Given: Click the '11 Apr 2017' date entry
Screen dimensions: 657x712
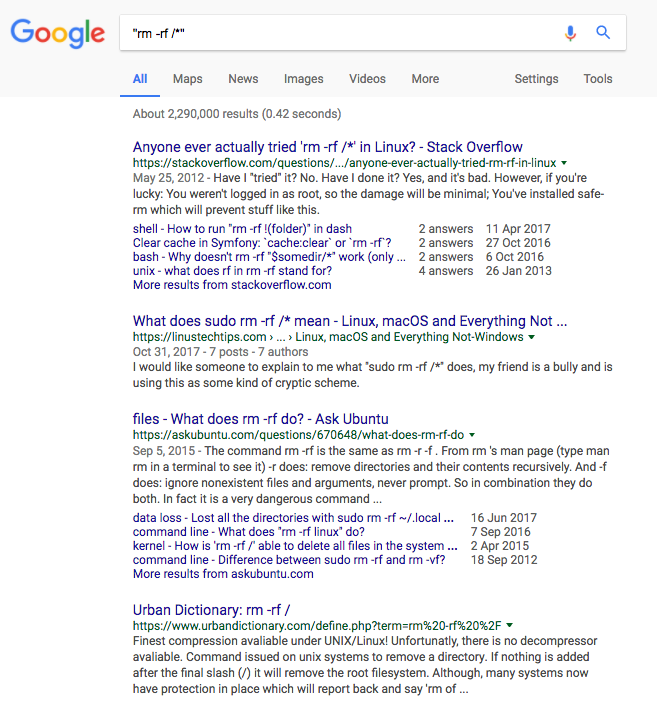Looking at the screenshot, I should [518, 229].
